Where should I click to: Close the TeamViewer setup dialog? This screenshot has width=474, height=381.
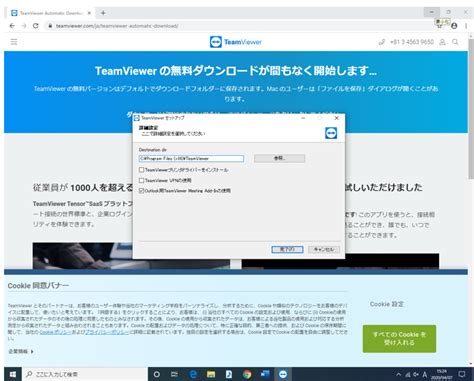coord(337,118)
